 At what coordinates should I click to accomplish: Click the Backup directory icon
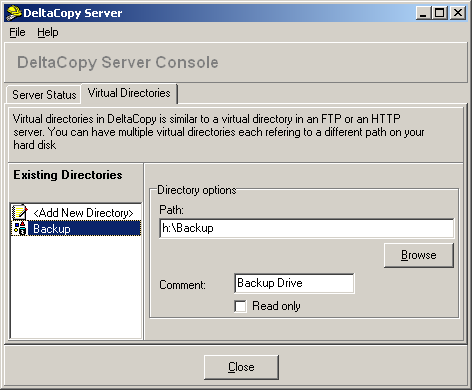[x=20, y=228]
